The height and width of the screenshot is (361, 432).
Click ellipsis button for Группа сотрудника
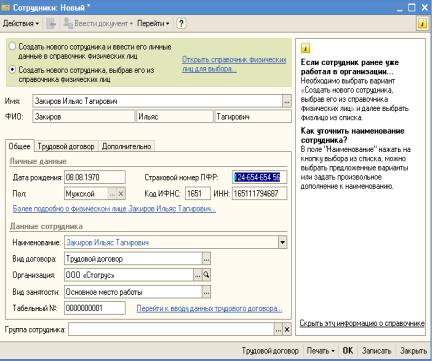tap(278, 330)
